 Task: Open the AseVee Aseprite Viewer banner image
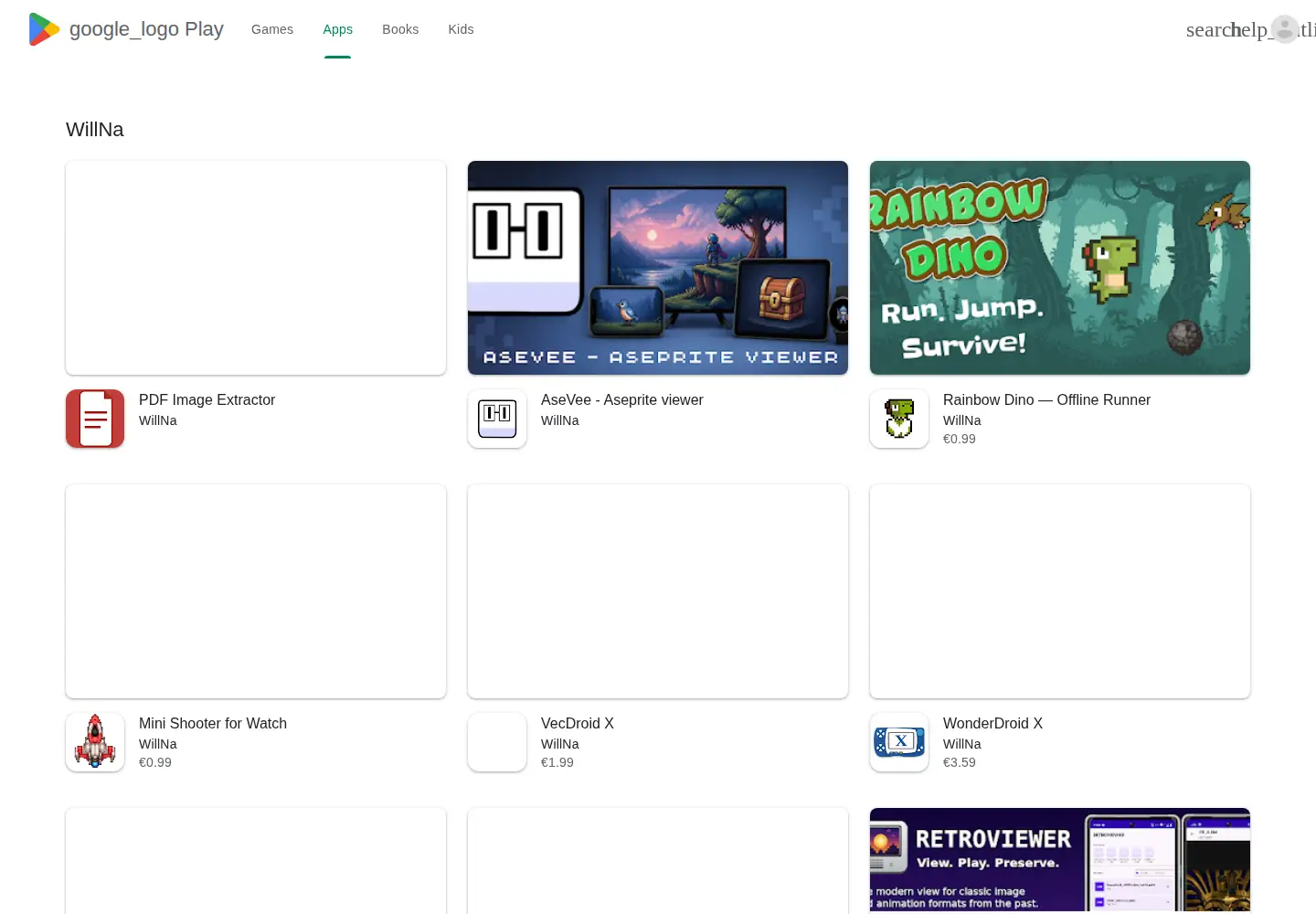point(658,268)
